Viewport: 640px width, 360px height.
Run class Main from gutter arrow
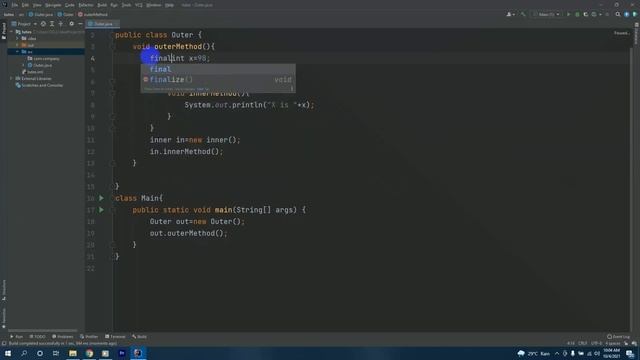[101, 198]
